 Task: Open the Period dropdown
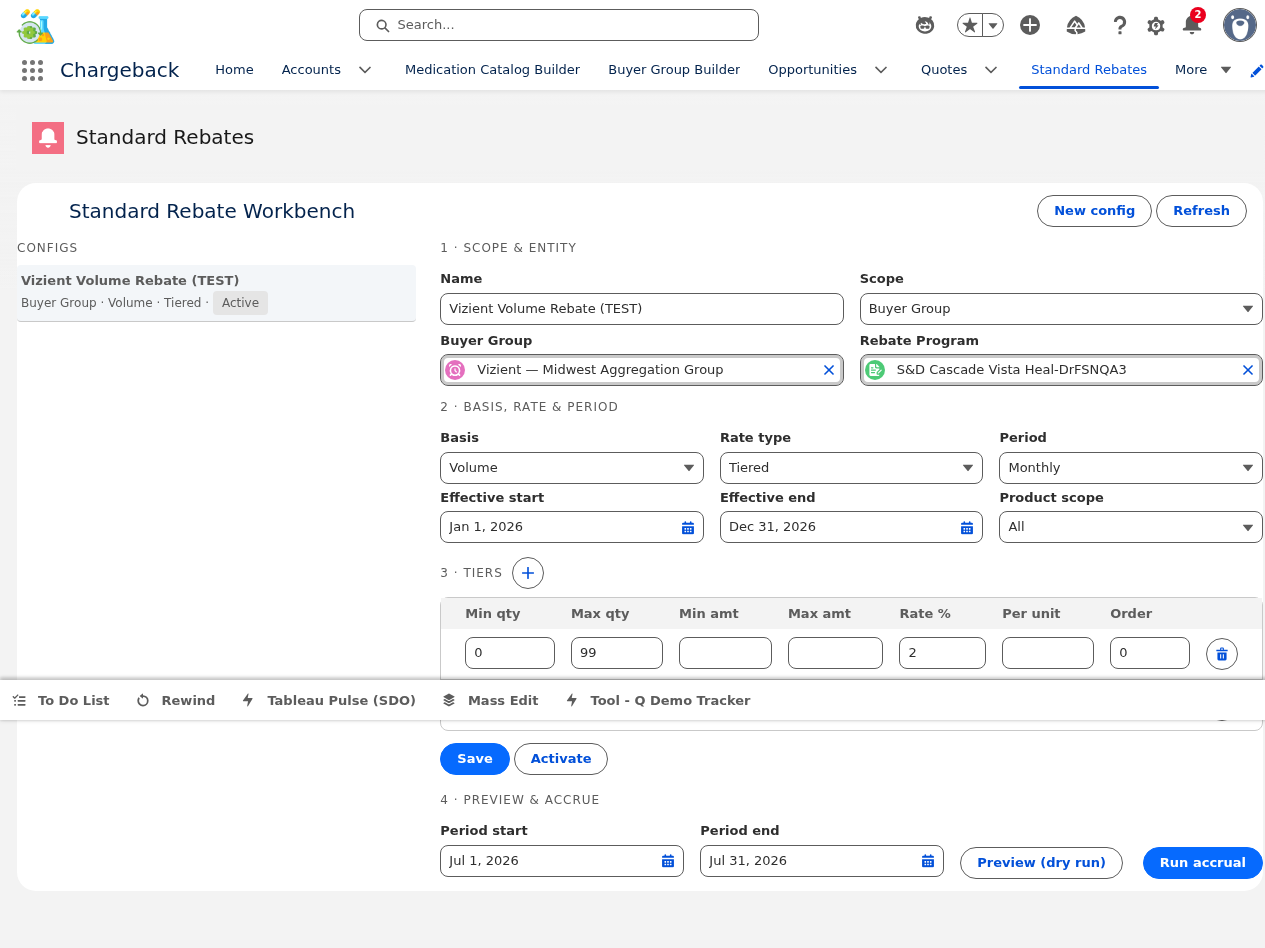click(1131, 468)
